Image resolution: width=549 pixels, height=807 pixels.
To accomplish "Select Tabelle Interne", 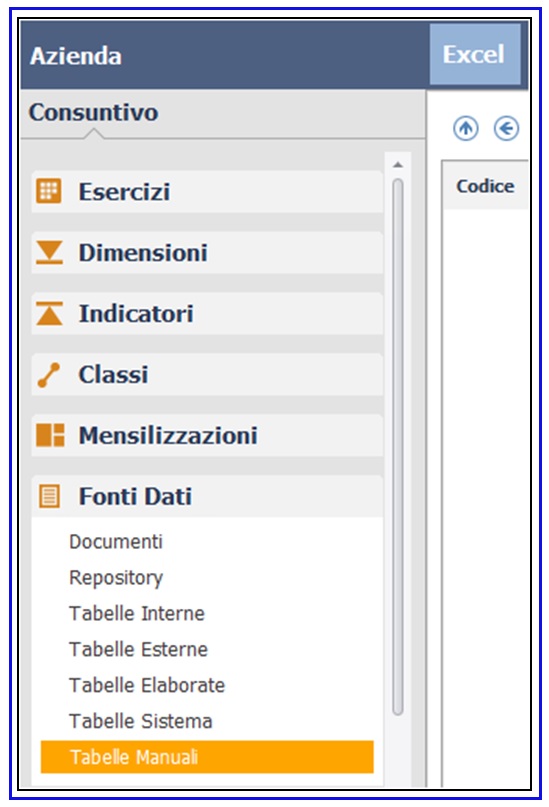I will pos(137,613).
